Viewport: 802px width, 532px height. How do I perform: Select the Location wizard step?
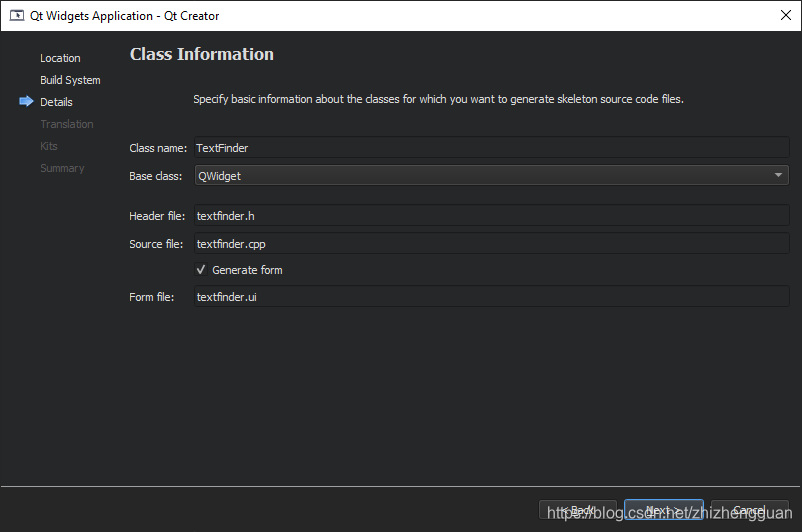coord(60,58)
